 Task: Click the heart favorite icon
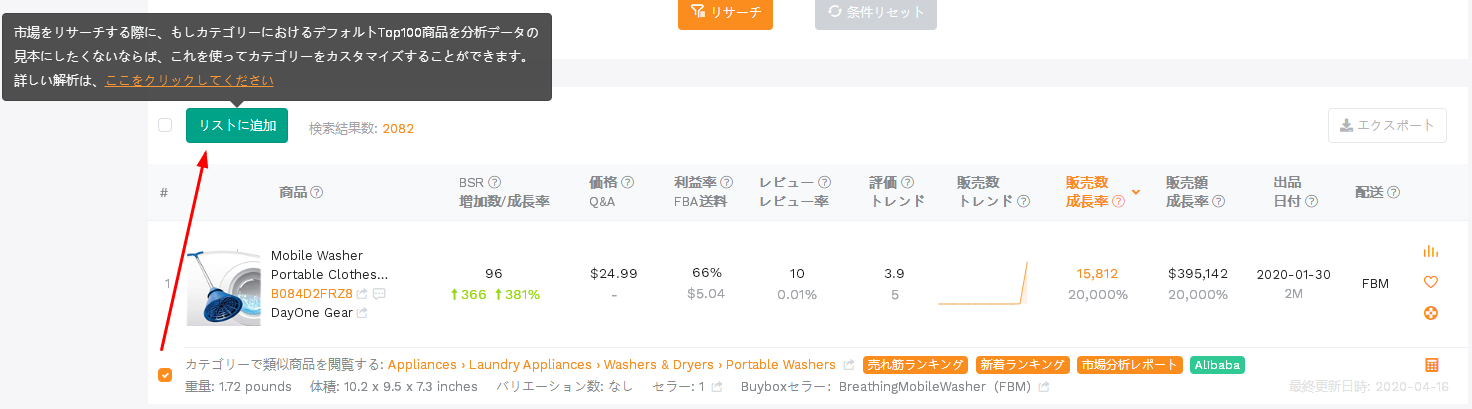[x=1430, y=283]
